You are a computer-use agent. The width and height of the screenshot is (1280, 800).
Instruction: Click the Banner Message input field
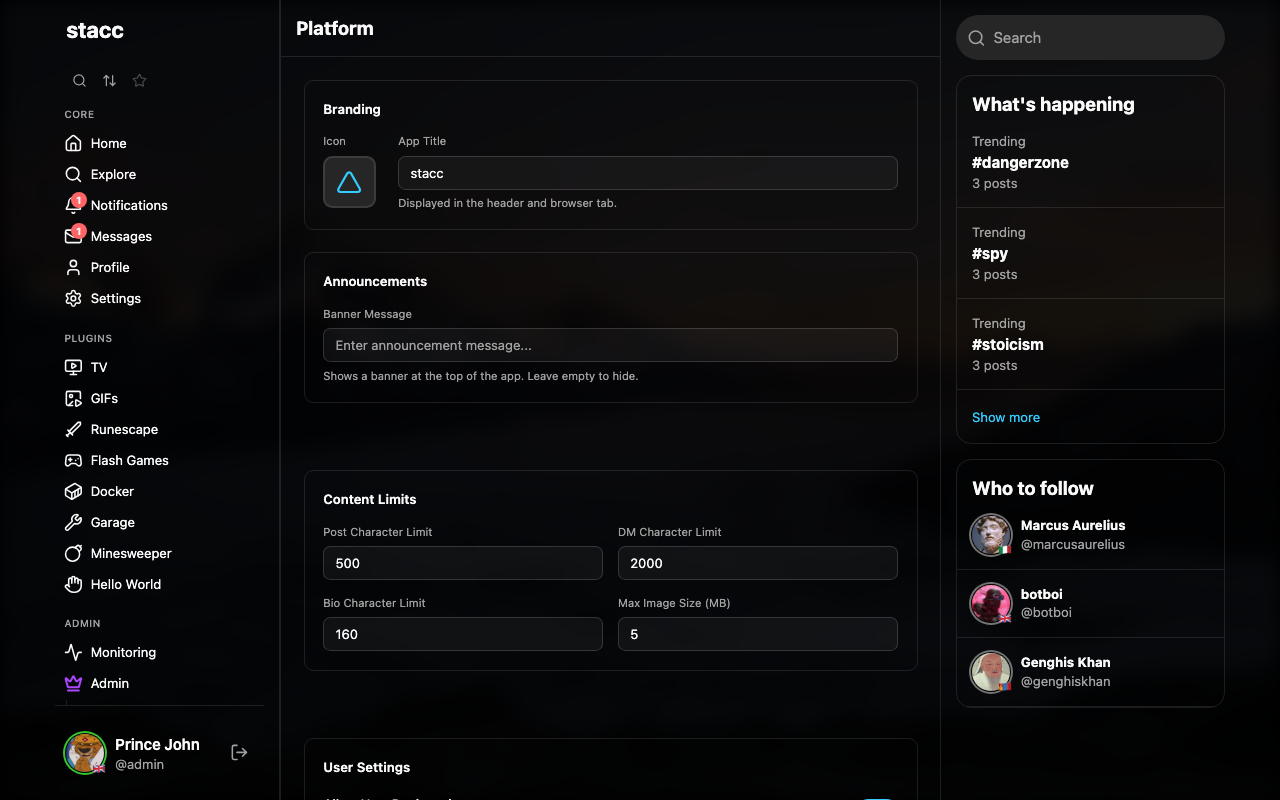coord(610,345)
